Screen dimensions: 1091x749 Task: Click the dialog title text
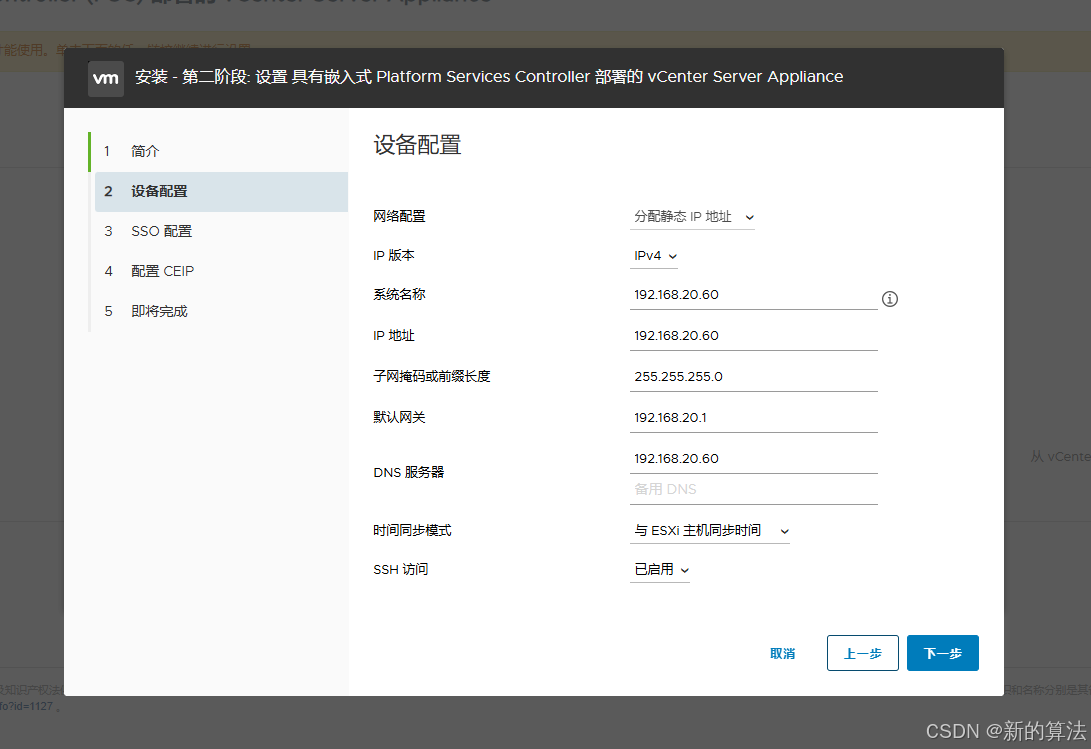pyautogui.click(x=489, y=77)
